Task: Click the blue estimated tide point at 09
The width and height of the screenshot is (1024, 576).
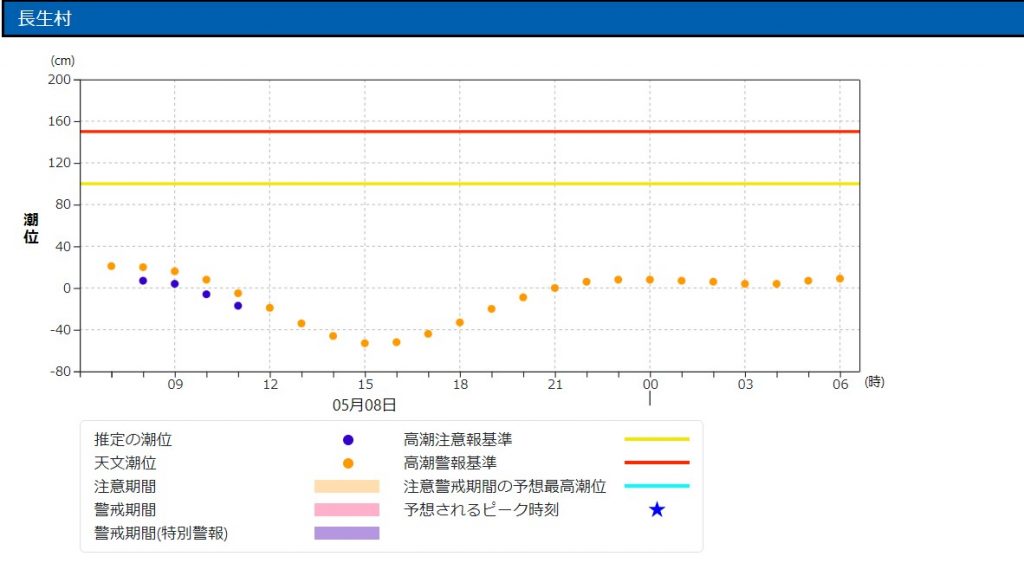Action: pos(174,284)
